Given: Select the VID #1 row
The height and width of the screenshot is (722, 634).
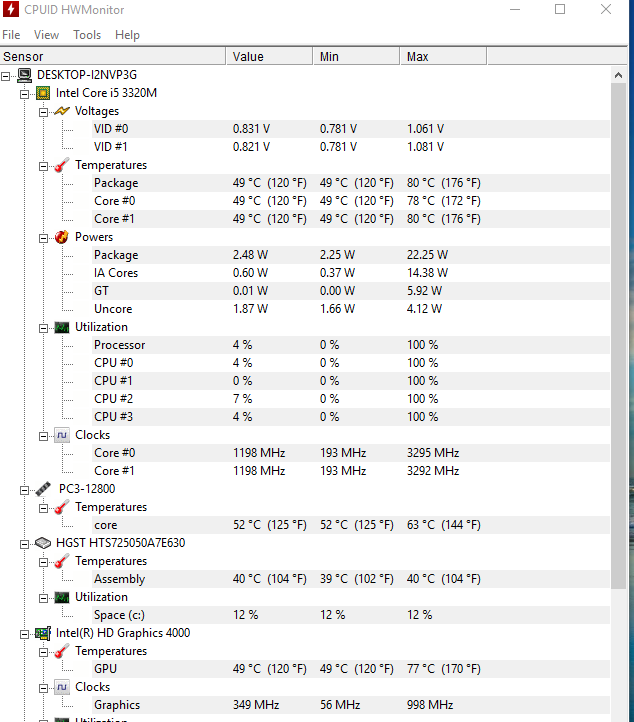Looking at the screenshot, I should coord(351,147).
